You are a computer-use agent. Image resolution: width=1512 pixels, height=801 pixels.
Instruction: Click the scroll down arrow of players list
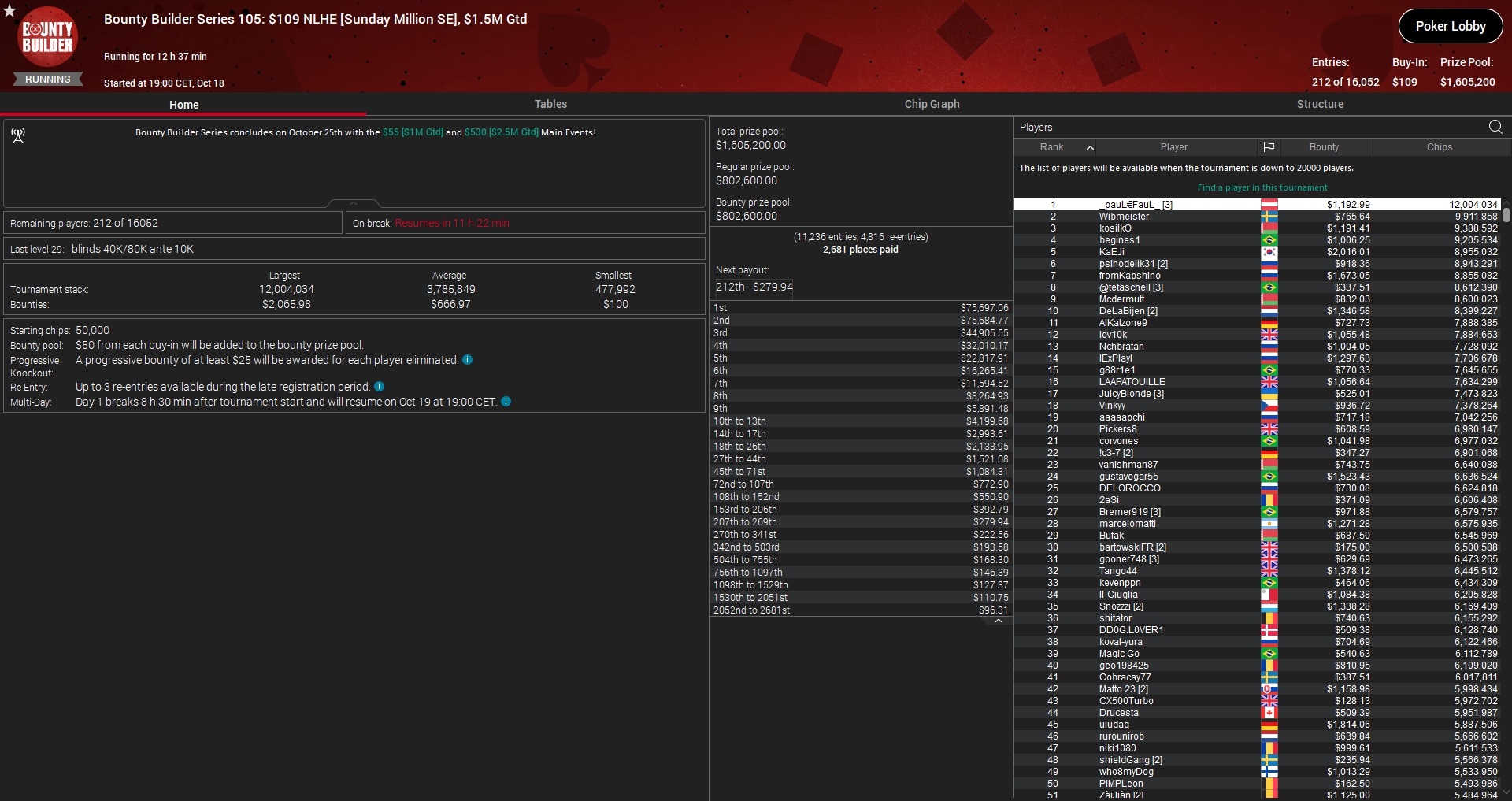pyautogui.click(x=1506, y=793)
